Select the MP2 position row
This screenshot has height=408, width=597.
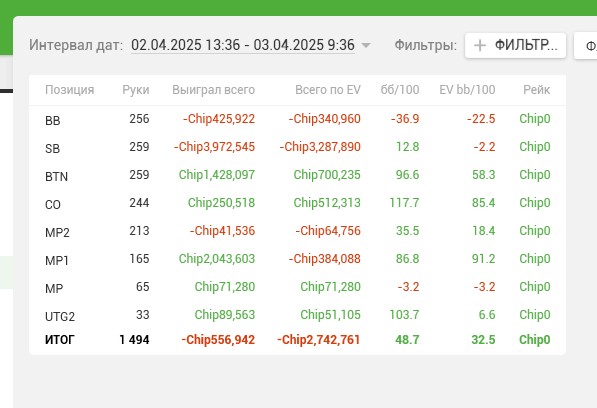tap(297, 231)
